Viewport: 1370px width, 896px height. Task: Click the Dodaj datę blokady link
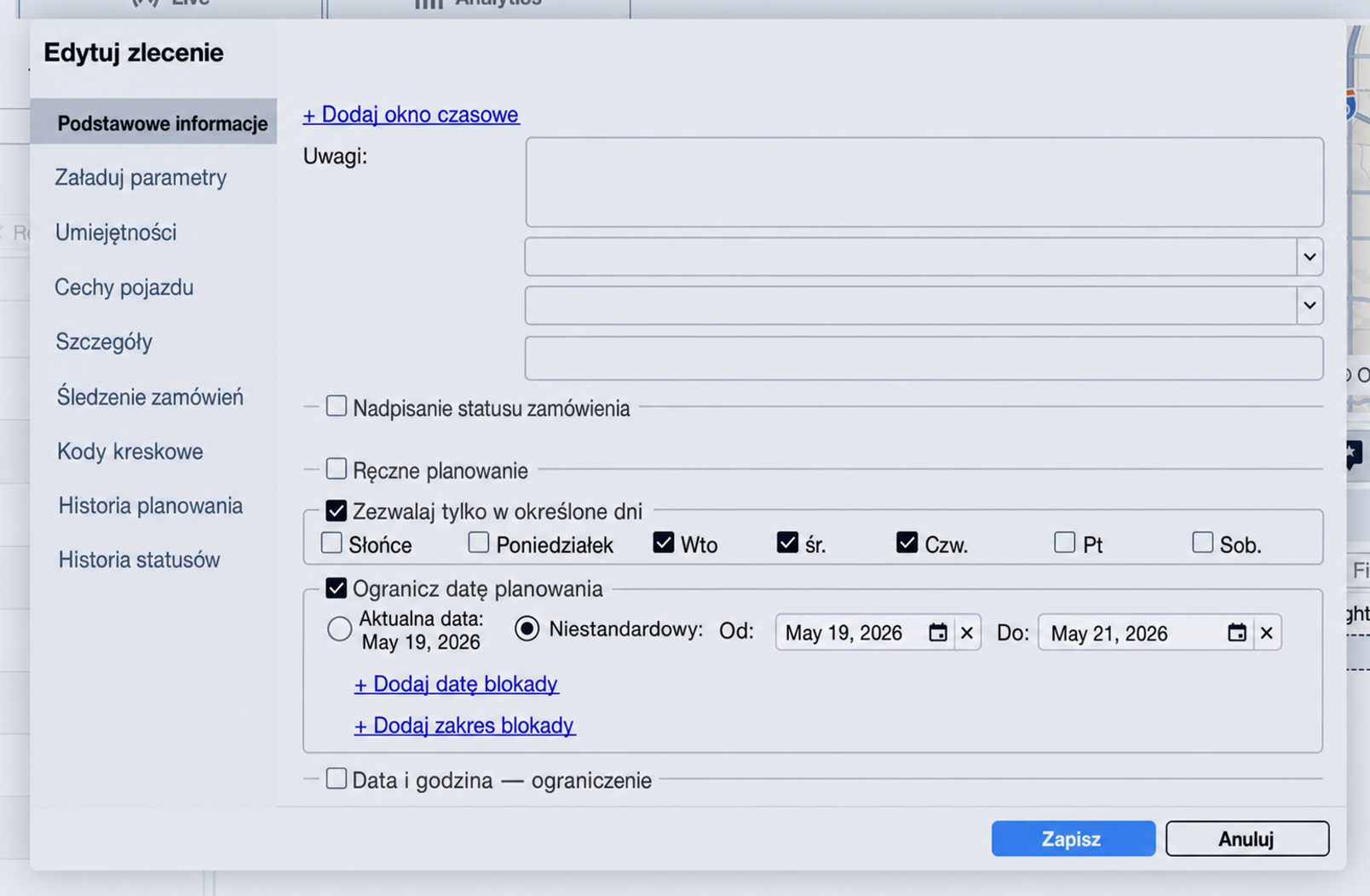(456, 684)
